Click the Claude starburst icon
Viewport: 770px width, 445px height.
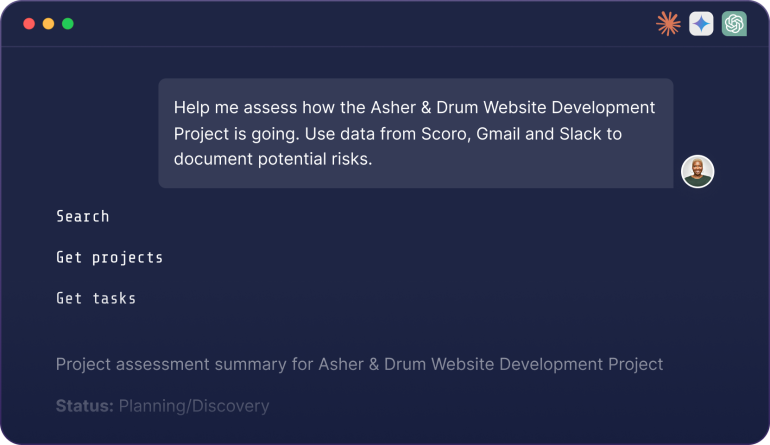click(668, 24)
